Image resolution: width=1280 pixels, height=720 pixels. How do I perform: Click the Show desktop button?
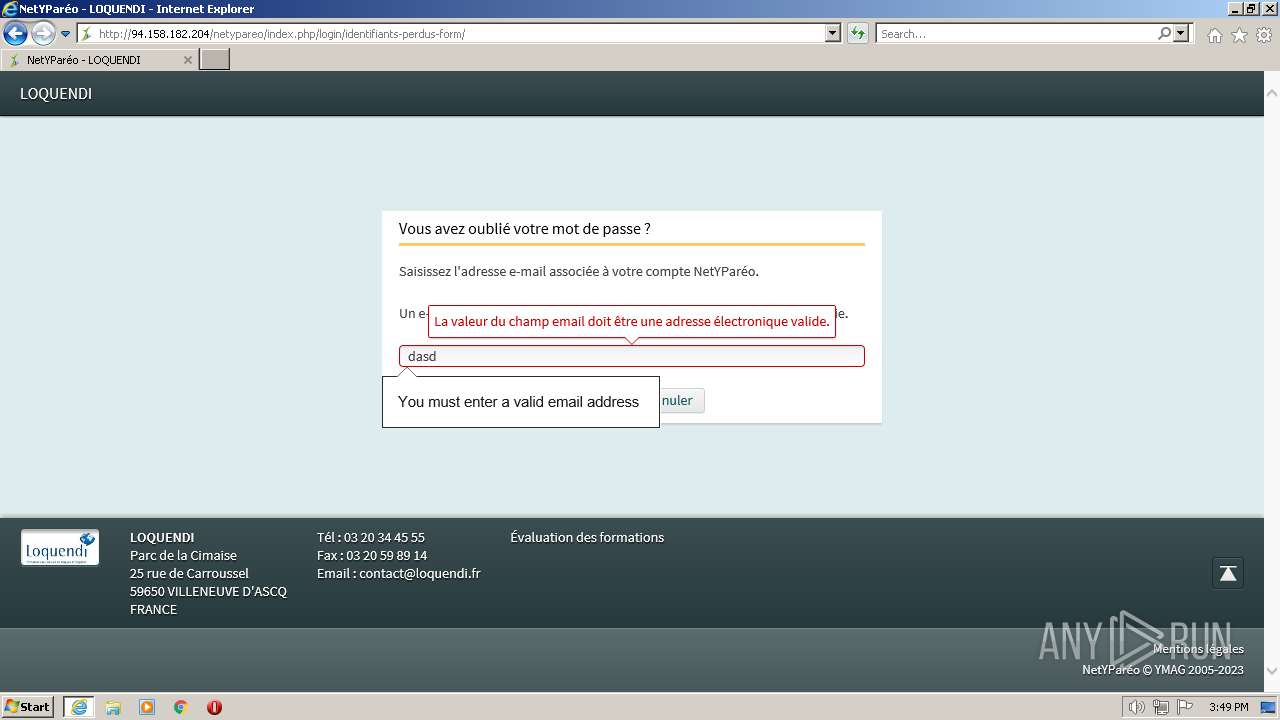click(1268, 707)
